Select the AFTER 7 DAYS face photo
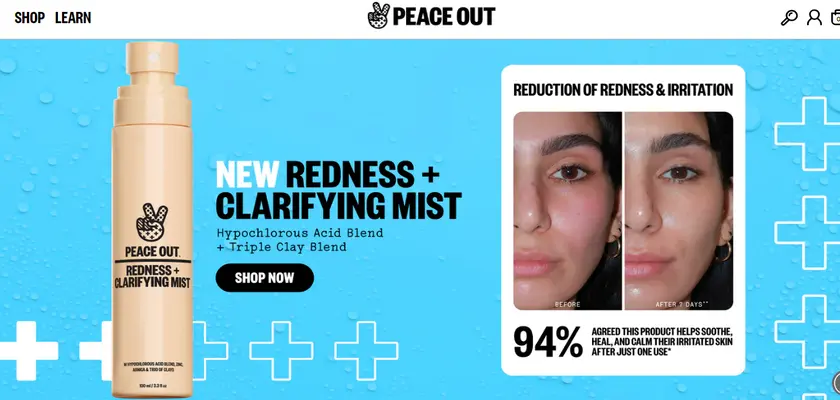The image size is (840, 400). tap(679, 210)
